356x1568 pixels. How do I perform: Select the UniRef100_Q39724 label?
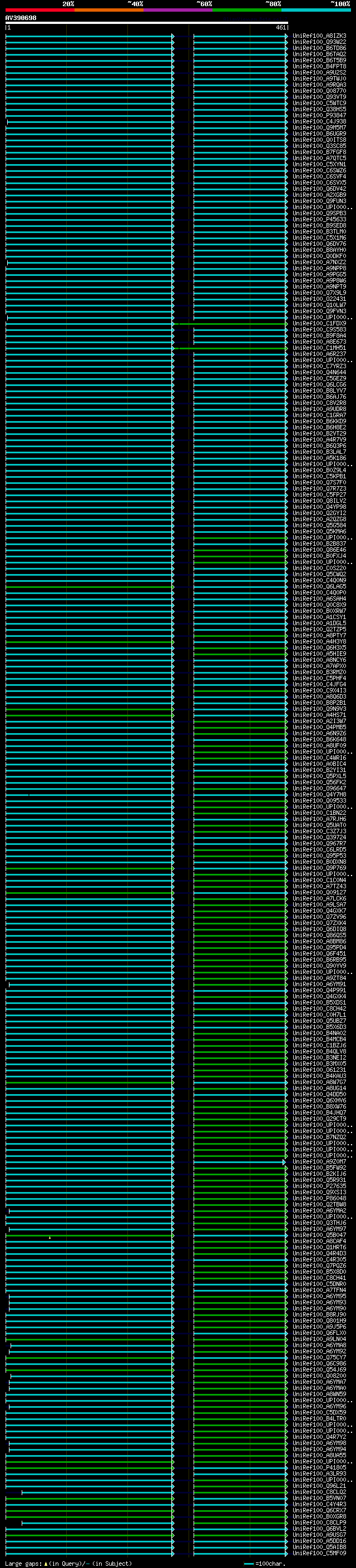pyautogui.click(x=319, y=838)
